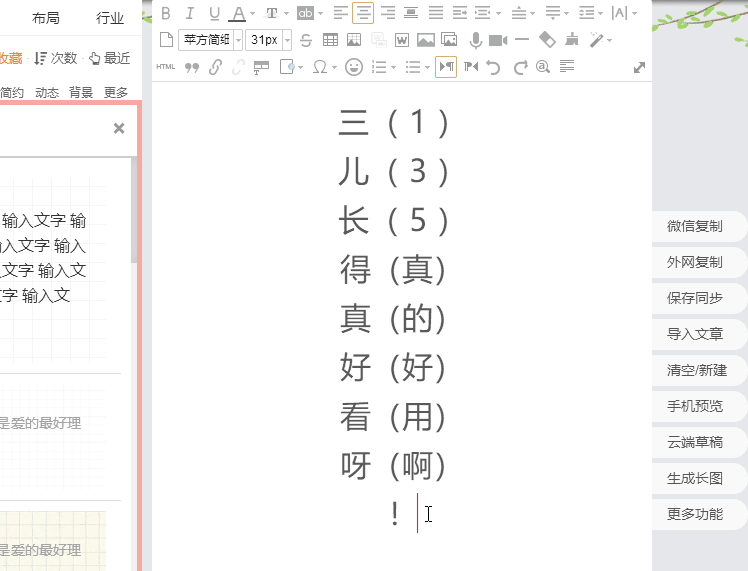Insert a table
Image resolution: width=748 pixels, height=571 pixels.
click(x=330, y=40)
